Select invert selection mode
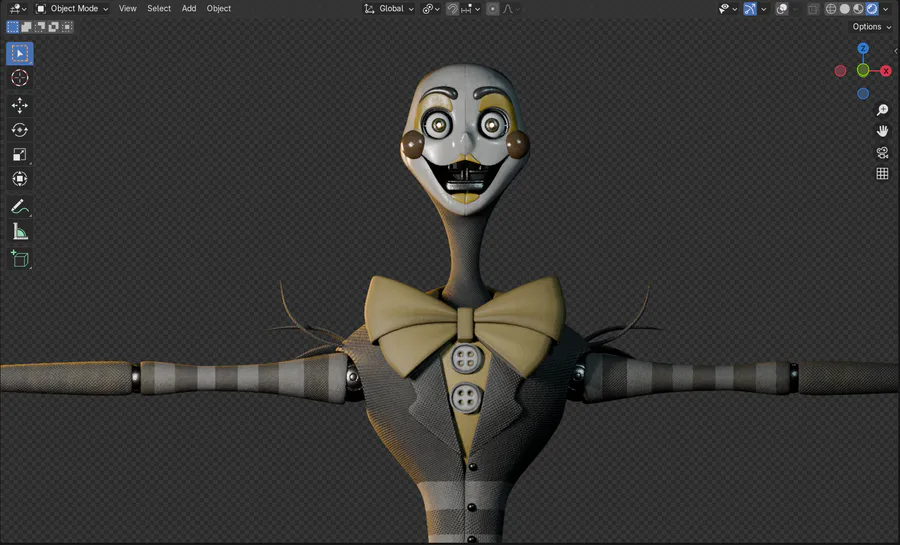The width and height of the screenshot is (900, 545). (54, 27)
